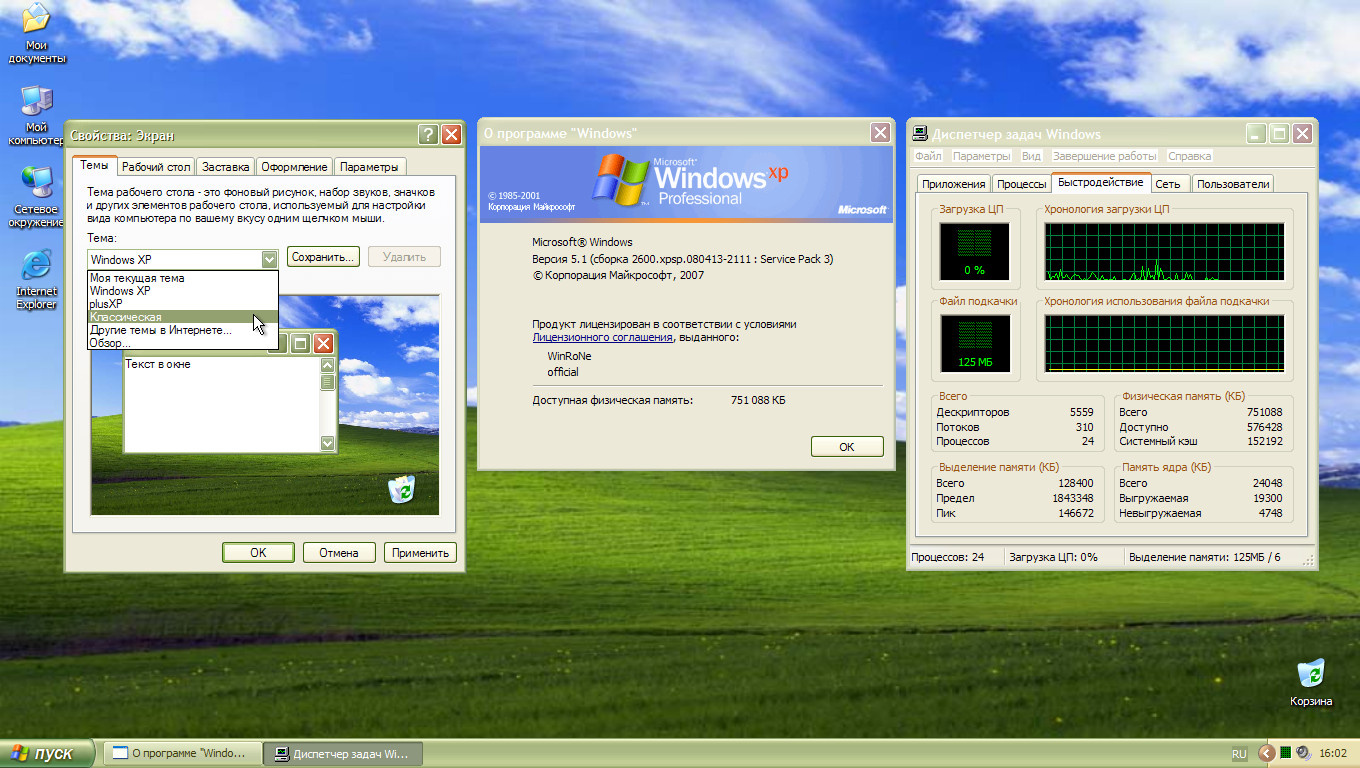Select the Сетевое окружение desktop icon

point(37,198)
